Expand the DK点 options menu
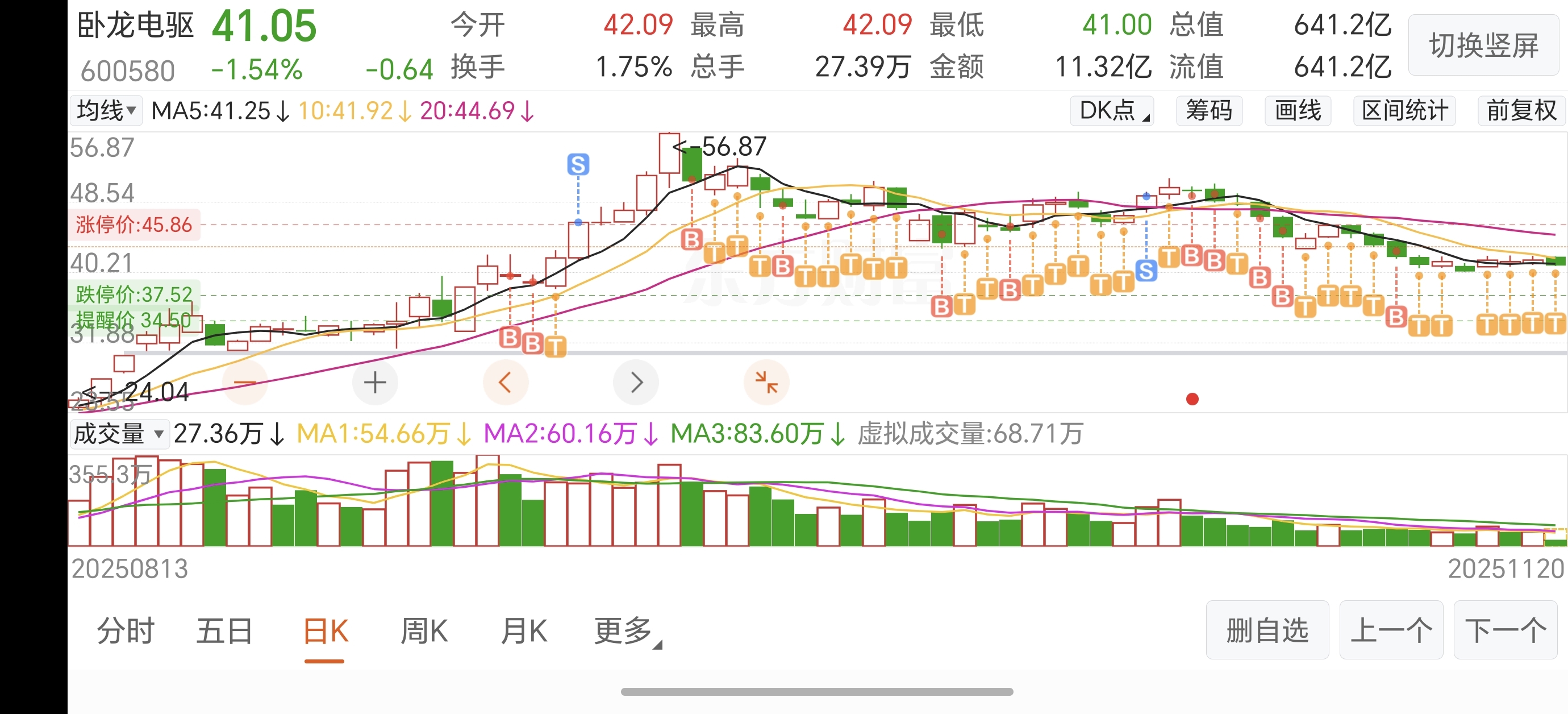Image resolution: width=1568 pixels, height=714 pixels. coord(1112,111)
